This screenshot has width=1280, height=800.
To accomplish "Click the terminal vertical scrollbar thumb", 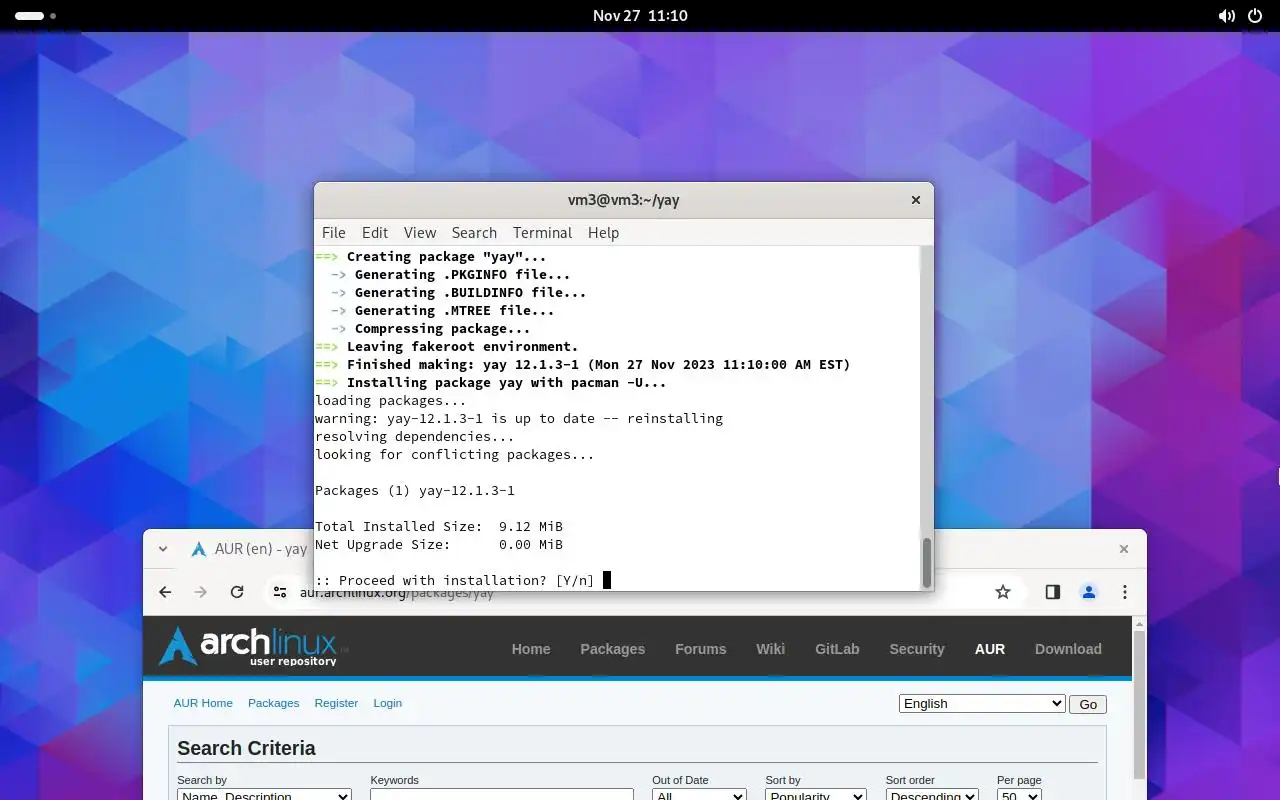I will tap(926, 562).
